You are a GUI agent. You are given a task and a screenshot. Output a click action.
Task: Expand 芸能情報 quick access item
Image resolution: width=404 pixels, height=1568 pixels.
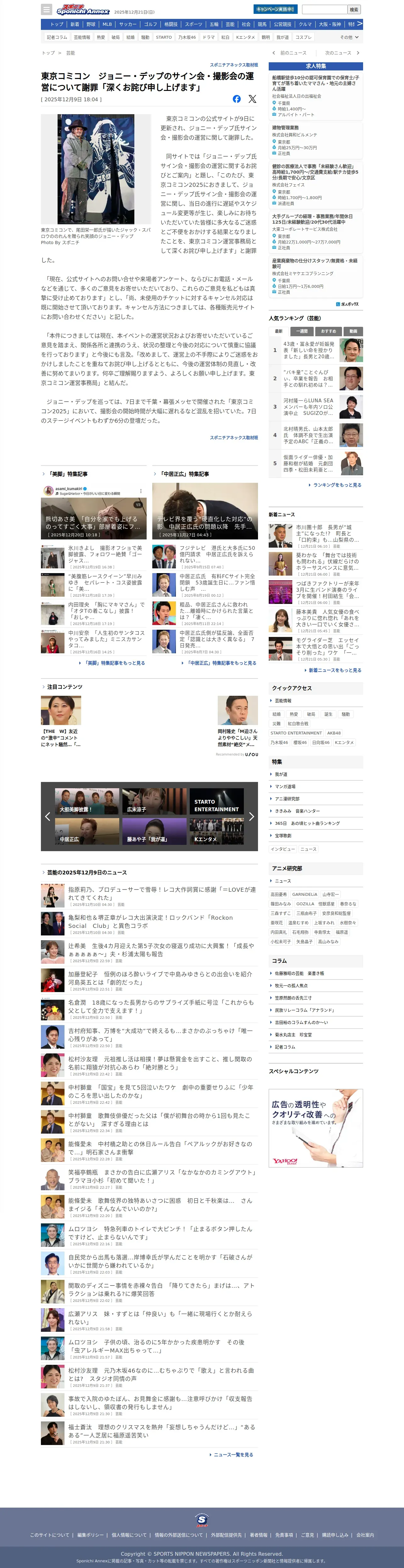tap(316, 700)
